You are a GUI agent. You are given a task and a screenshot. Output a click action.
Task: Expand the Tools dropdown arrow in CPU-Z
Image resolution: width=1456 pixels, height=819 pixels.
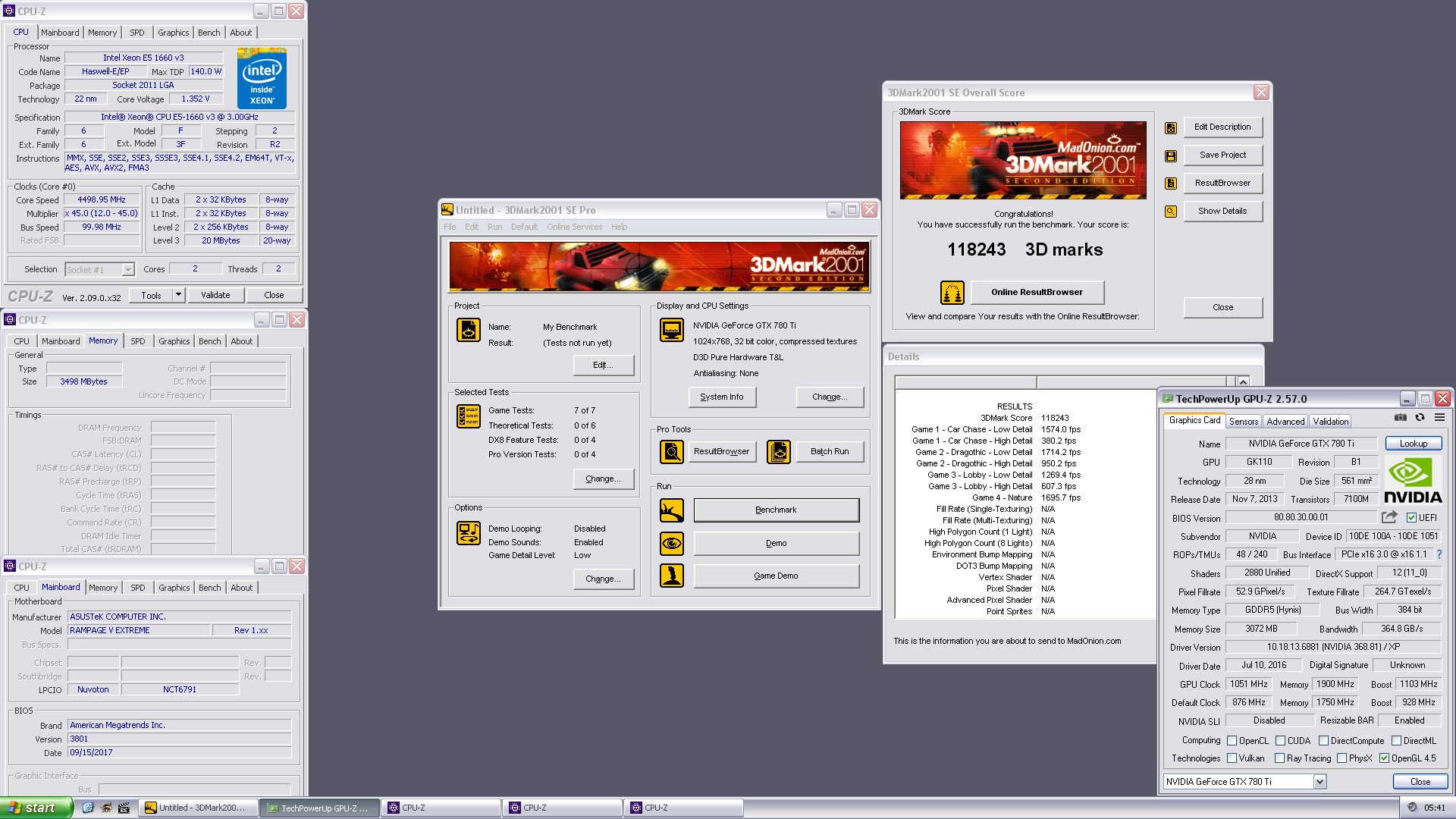178,295
